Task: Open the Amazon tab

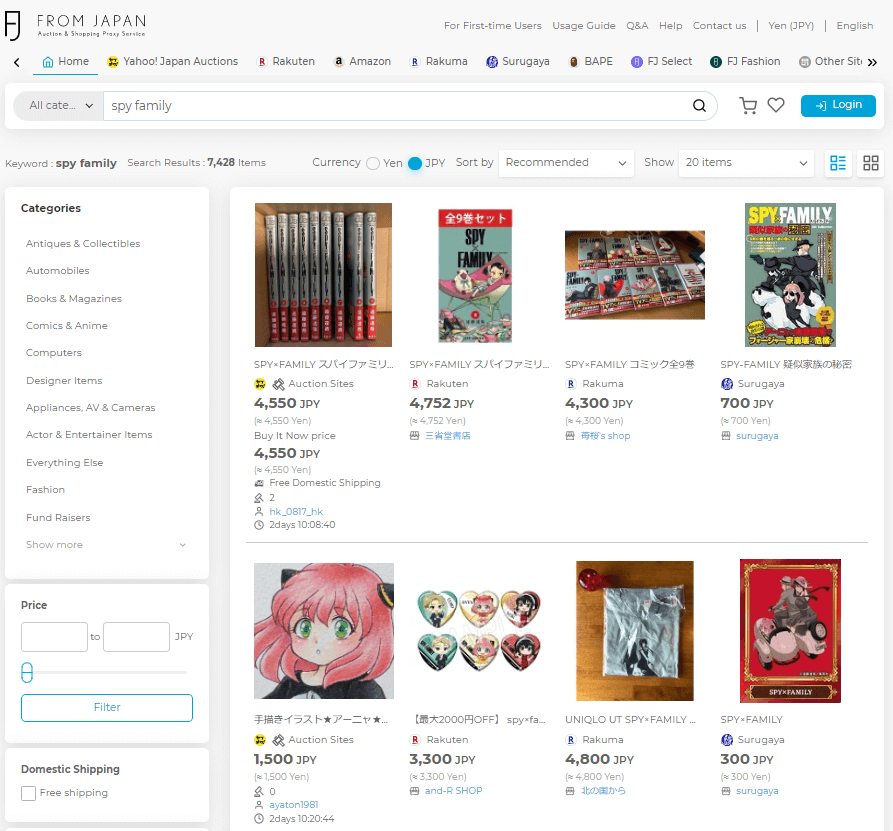Action: point(362,62)
